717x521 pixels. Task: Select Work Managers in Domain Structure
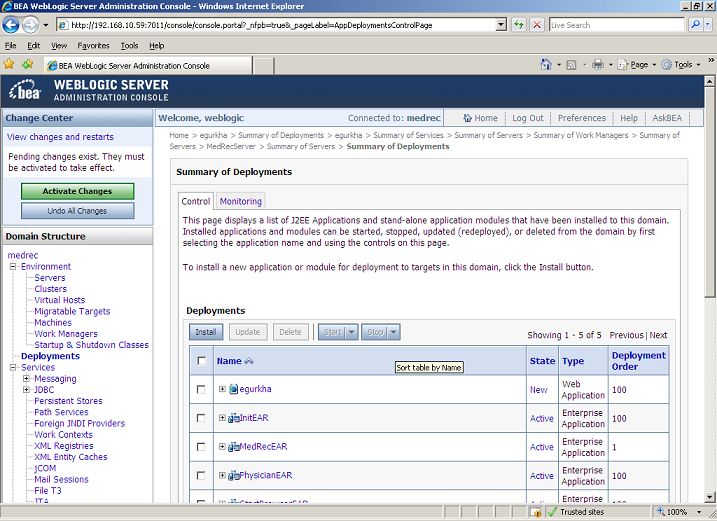click(66, 334)
